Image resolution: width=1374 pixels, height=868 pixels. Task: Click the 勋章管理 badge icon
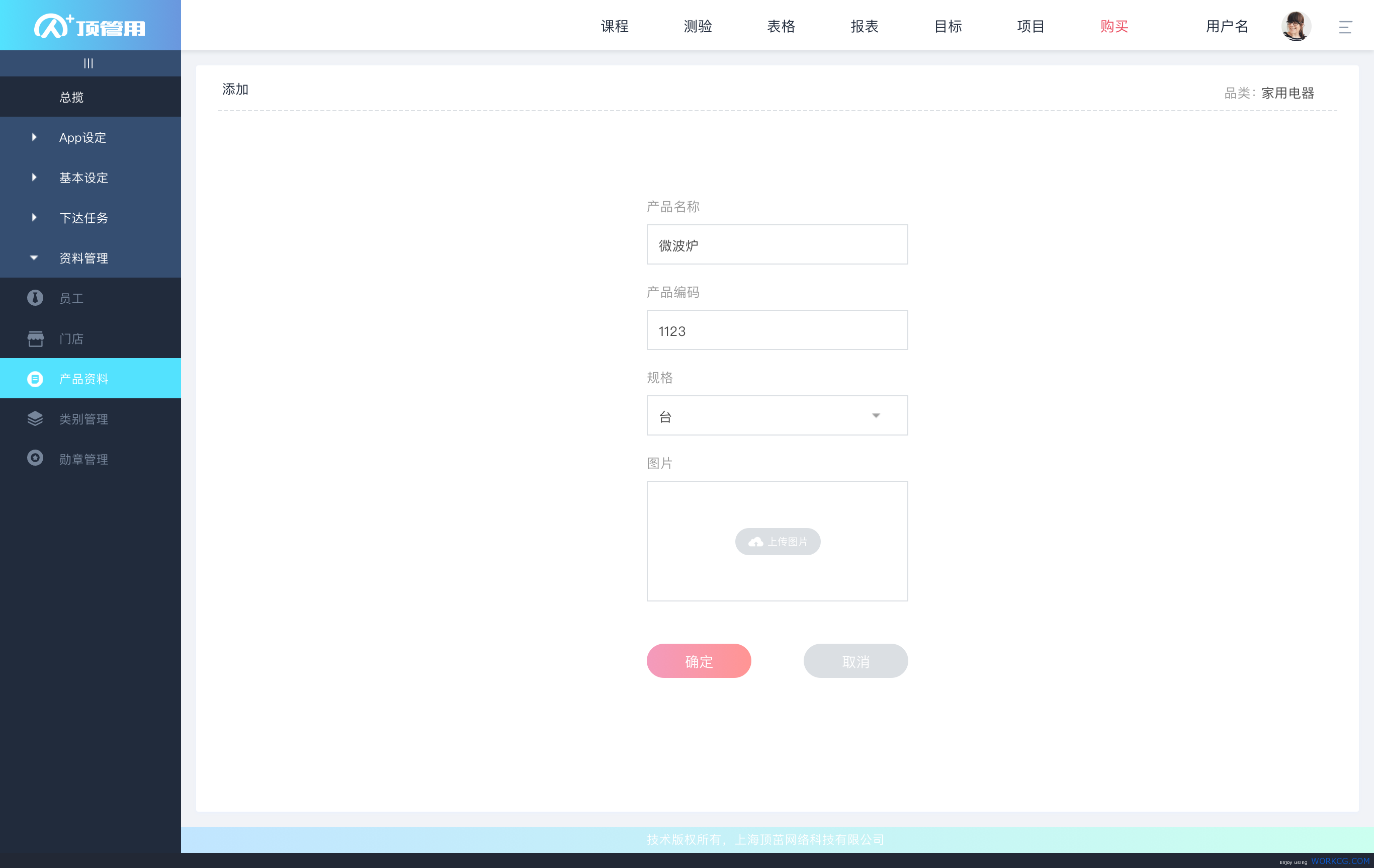[35, 458]
